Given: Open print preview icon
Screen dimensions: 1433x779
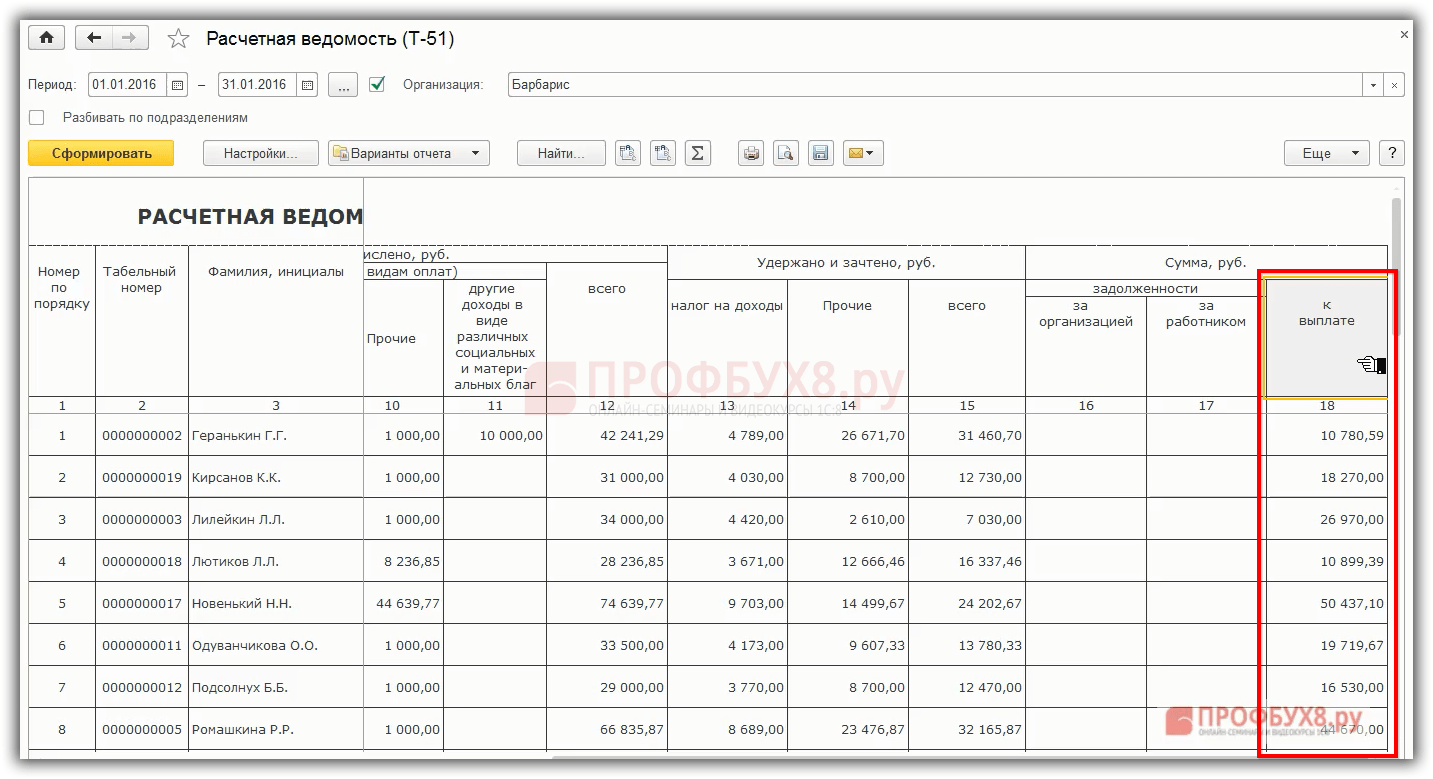Looking at the screenshot, I should click(x=786, y=153).
